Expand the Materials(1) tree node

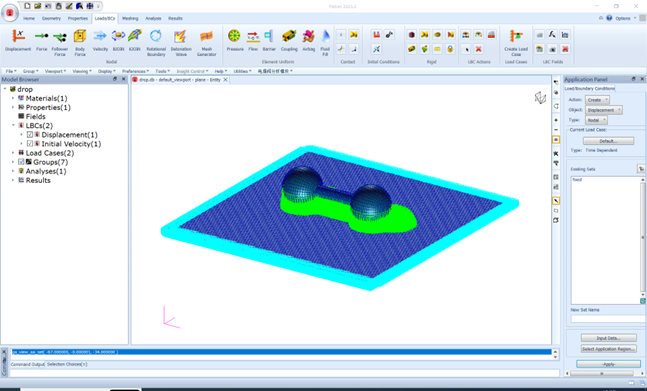(13, 98)
